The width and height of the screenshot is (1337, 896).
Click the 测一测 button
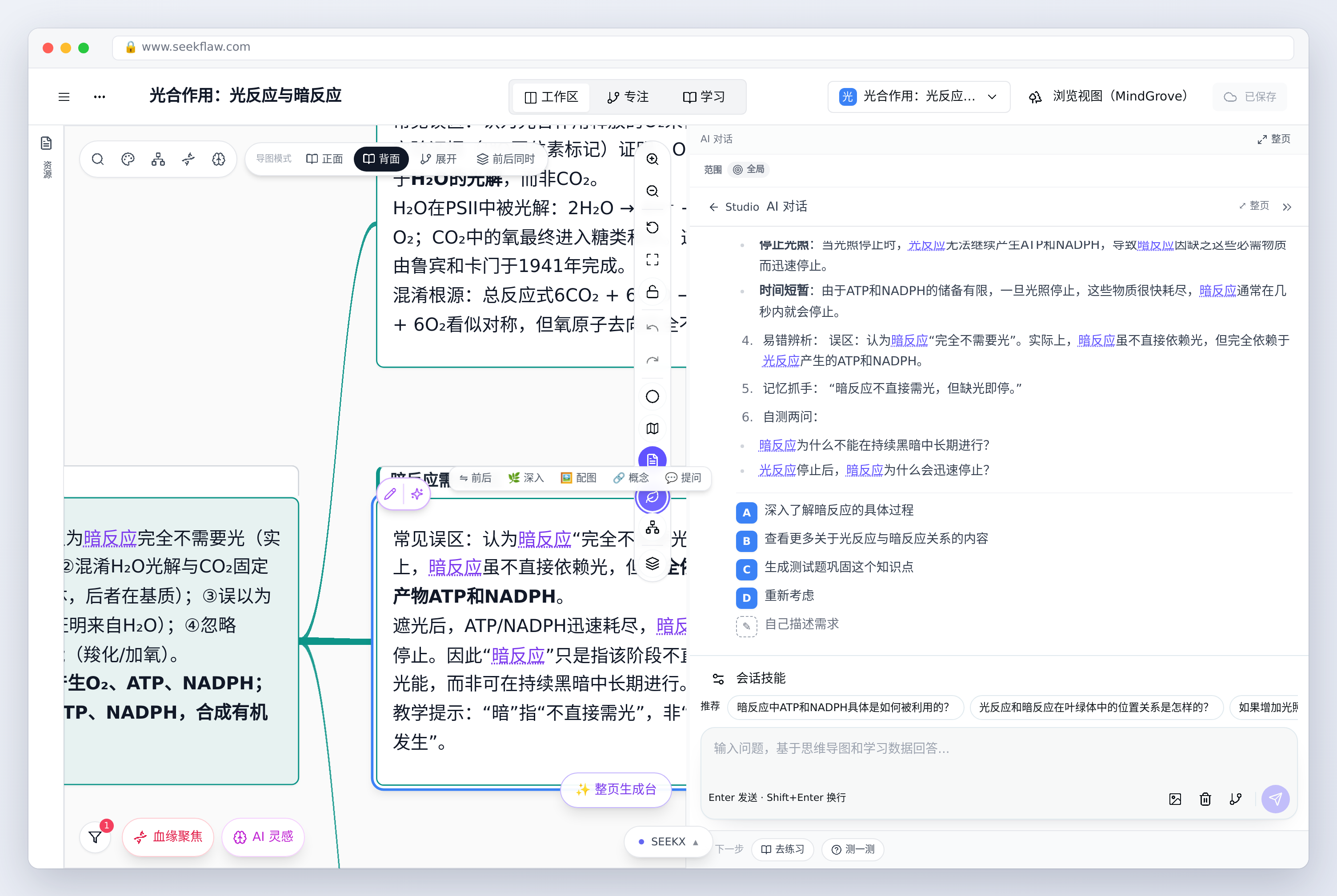[853, 850]
